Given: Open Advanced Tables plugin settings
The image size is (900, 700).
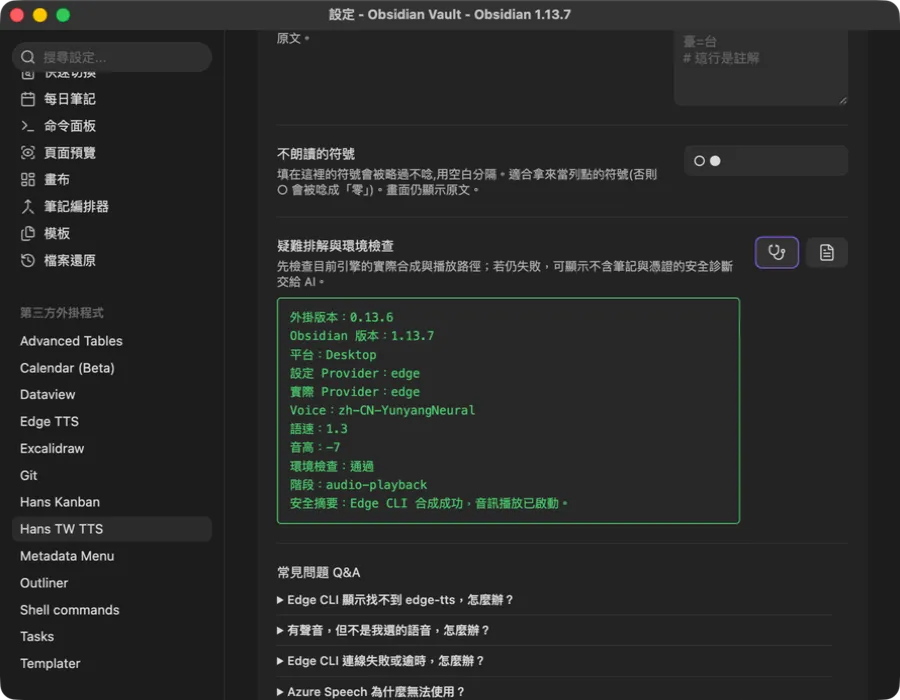Looking at the screenshot, I should tap(112, 341).
